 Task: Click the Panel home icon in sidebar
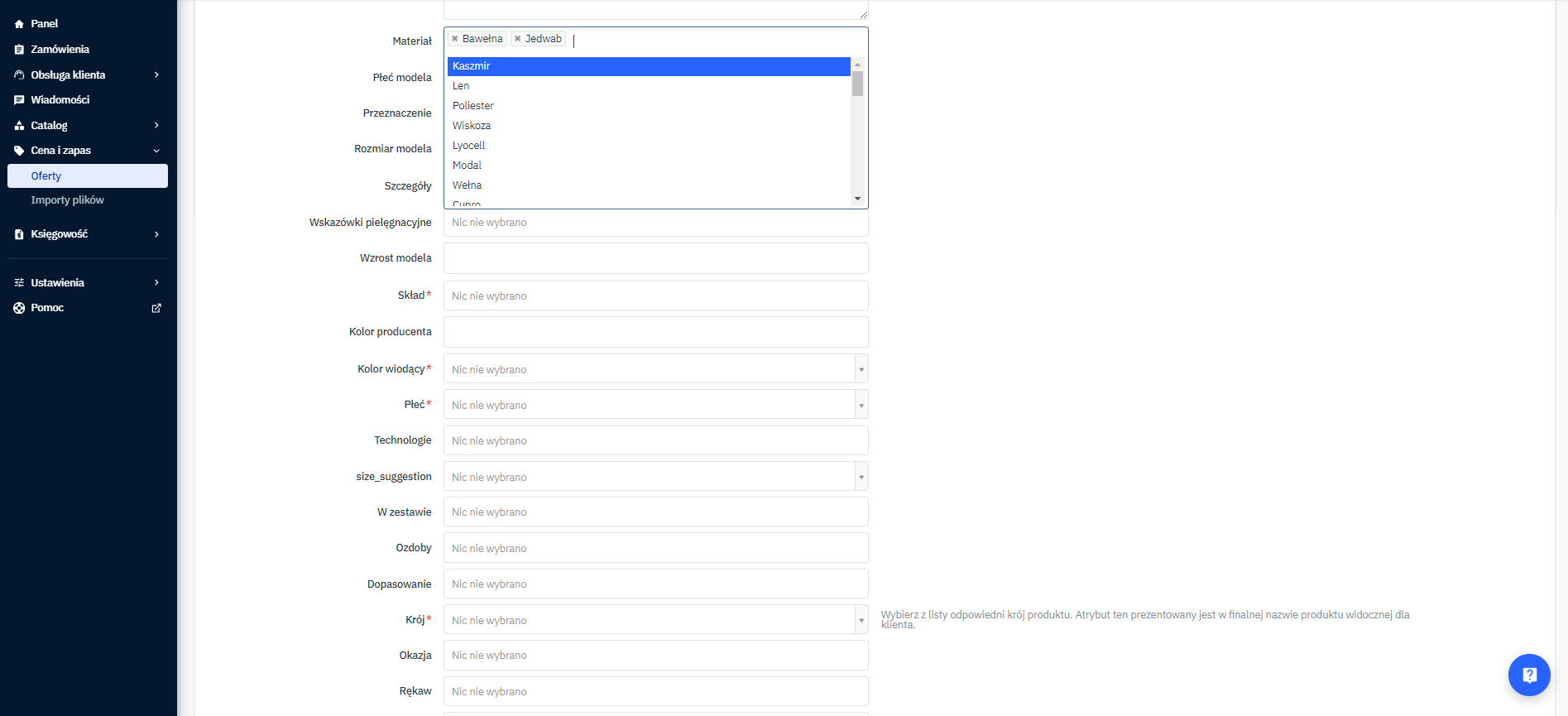pyautogui.click(x=19, y=24)
